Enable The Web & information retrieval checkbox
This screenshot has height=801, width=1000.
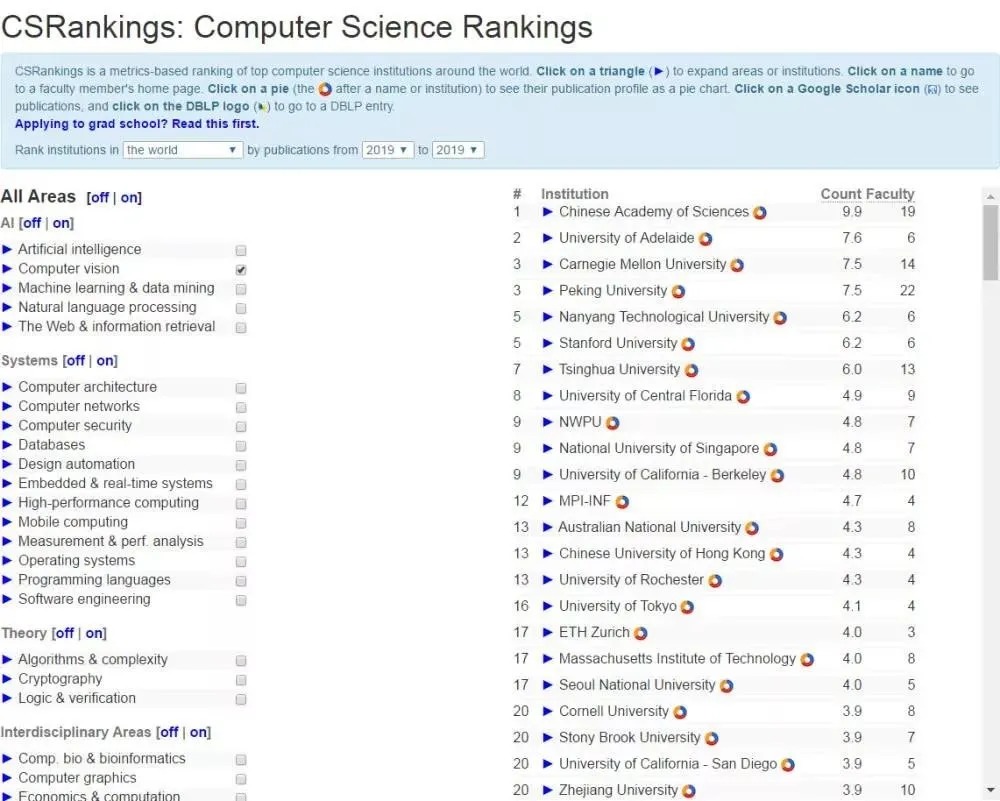click(240, 328)
